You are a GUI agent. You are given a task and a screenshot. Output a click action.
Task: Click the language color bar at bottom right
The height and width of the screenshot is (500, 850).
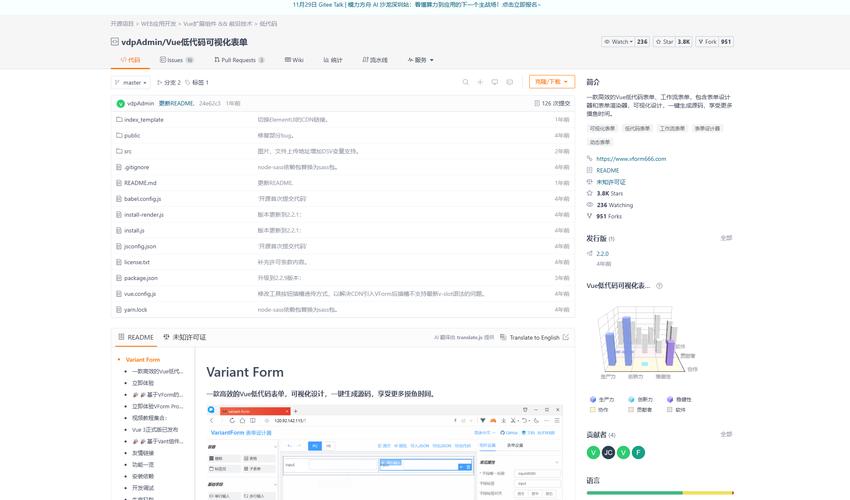pos(660,493)
